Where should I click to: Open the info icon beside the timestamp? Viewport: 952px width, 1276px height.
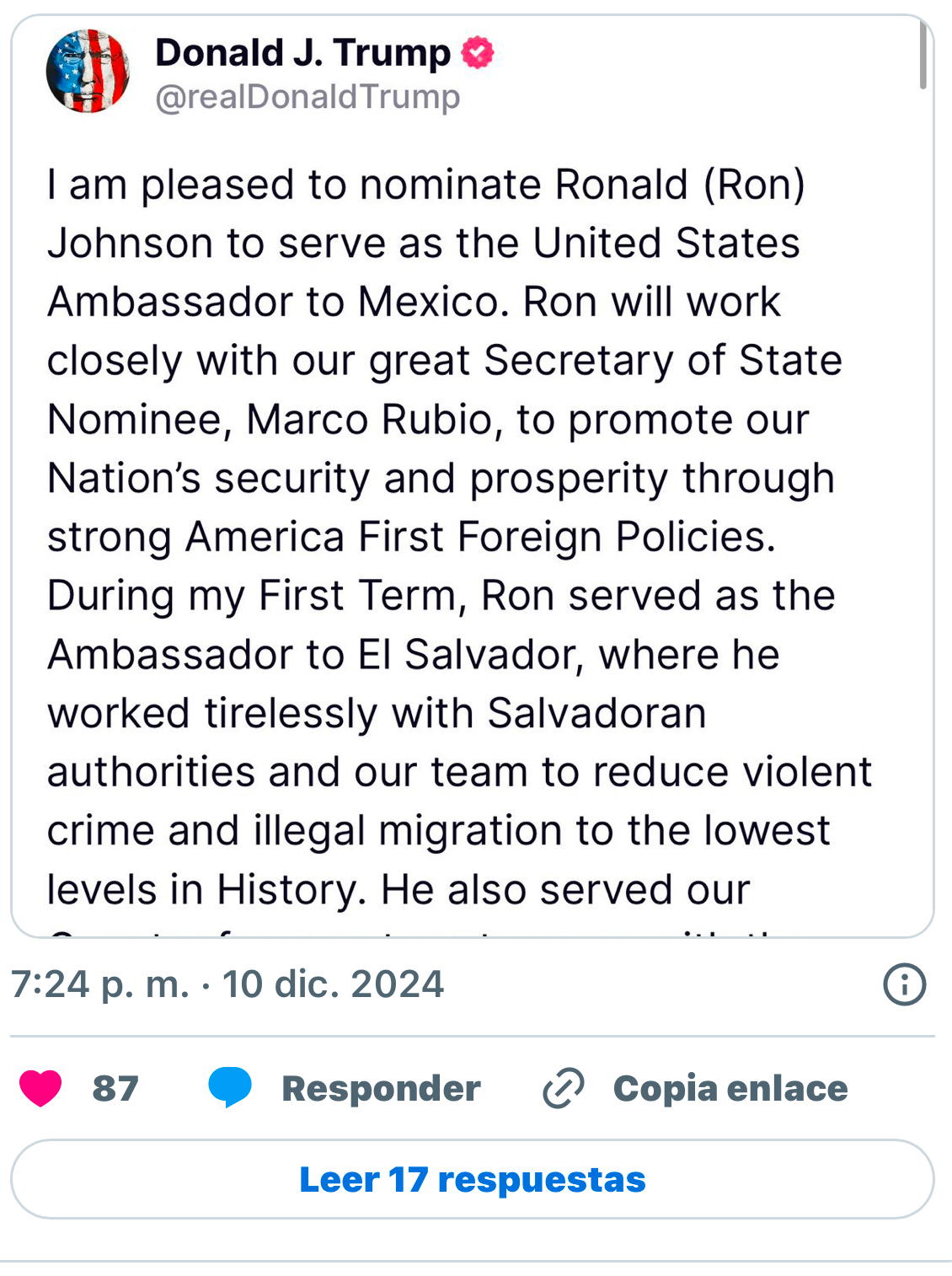904,984
